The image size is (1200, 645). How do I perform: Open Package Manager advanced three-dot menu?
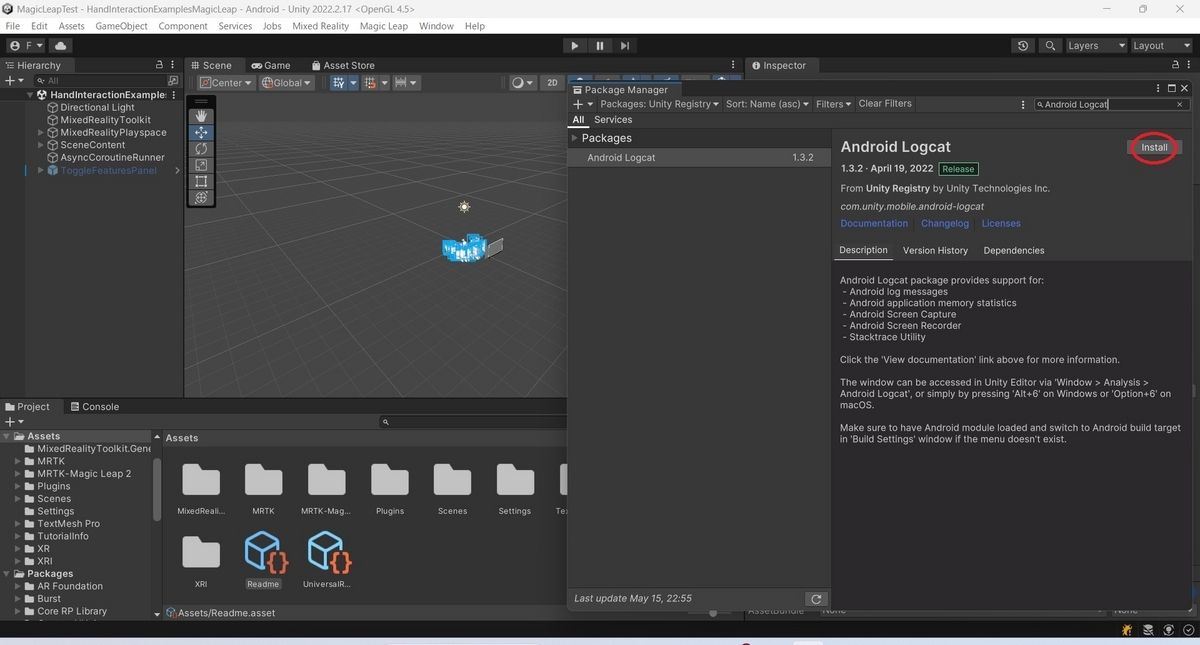click(1022, 104)
